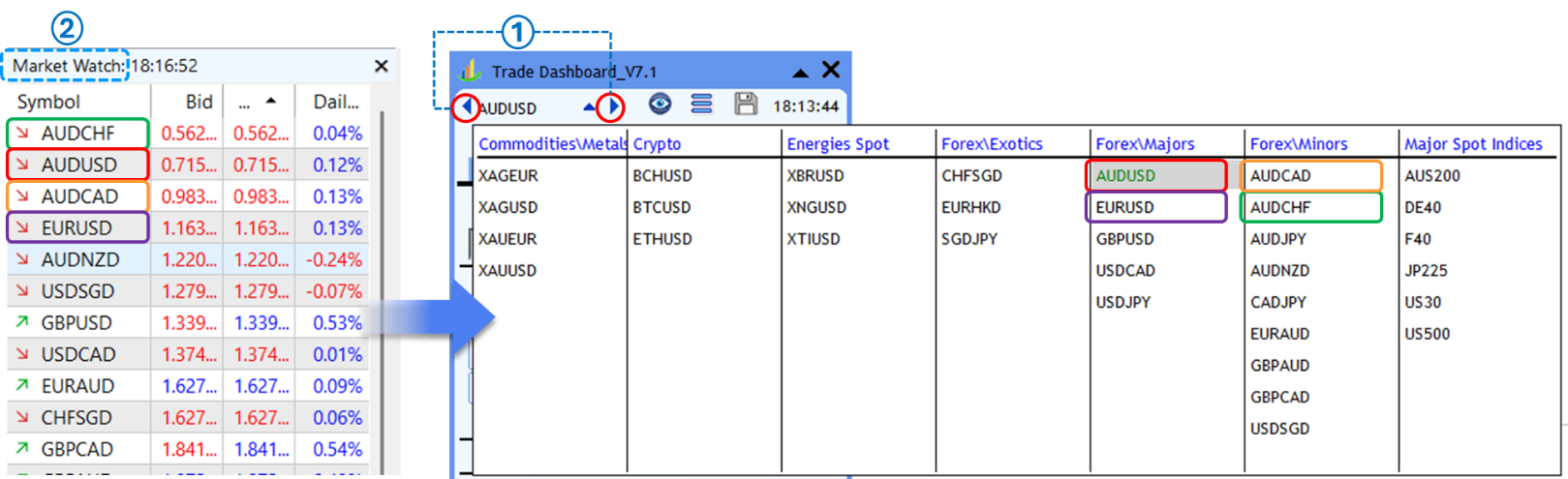Choose GBPUSD in the Forex Majors list
Viewport: 1568px width, 479px height.
point(1124,239)
